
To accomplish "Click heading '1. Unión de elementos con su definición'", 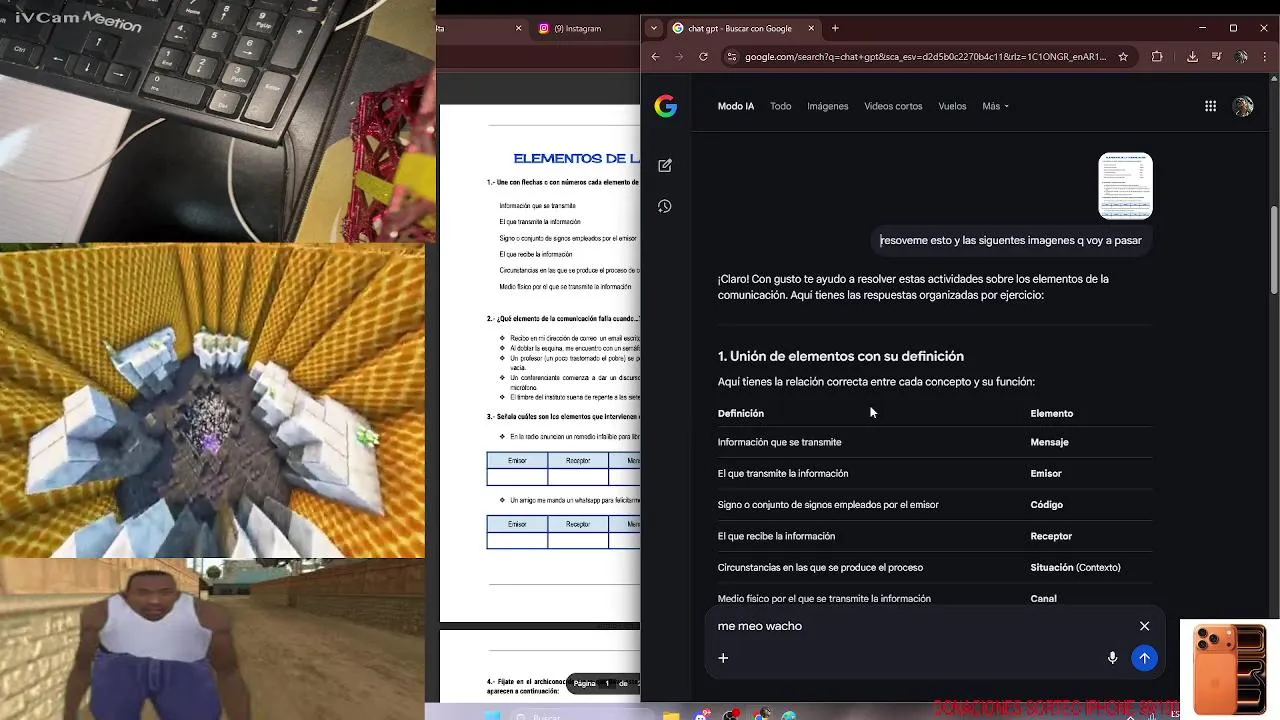I will [840, 356].
